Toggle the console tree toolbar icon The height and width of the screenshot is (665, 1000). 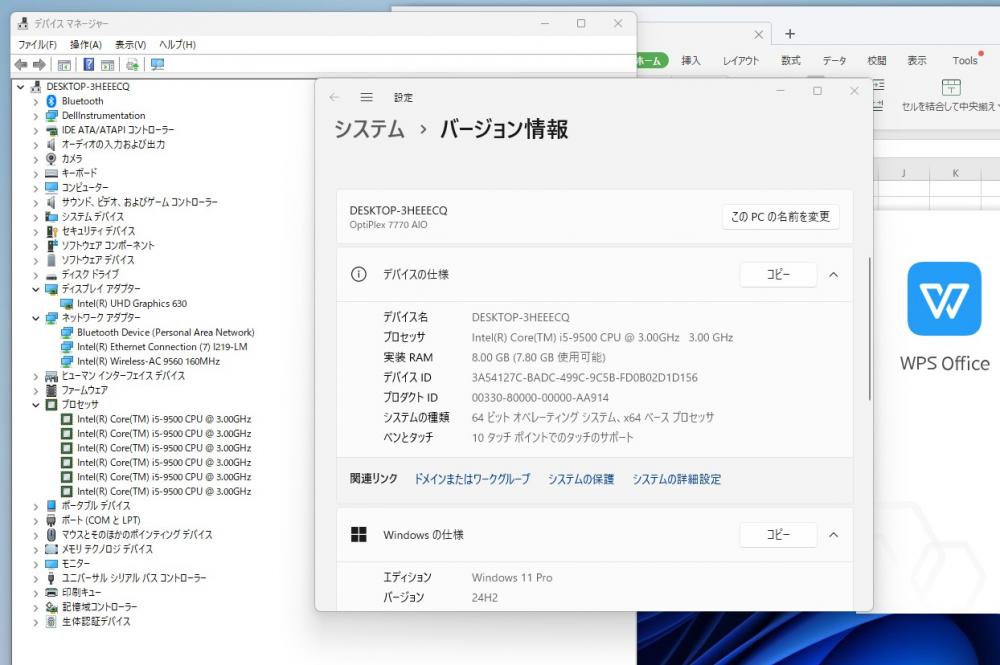64,65
